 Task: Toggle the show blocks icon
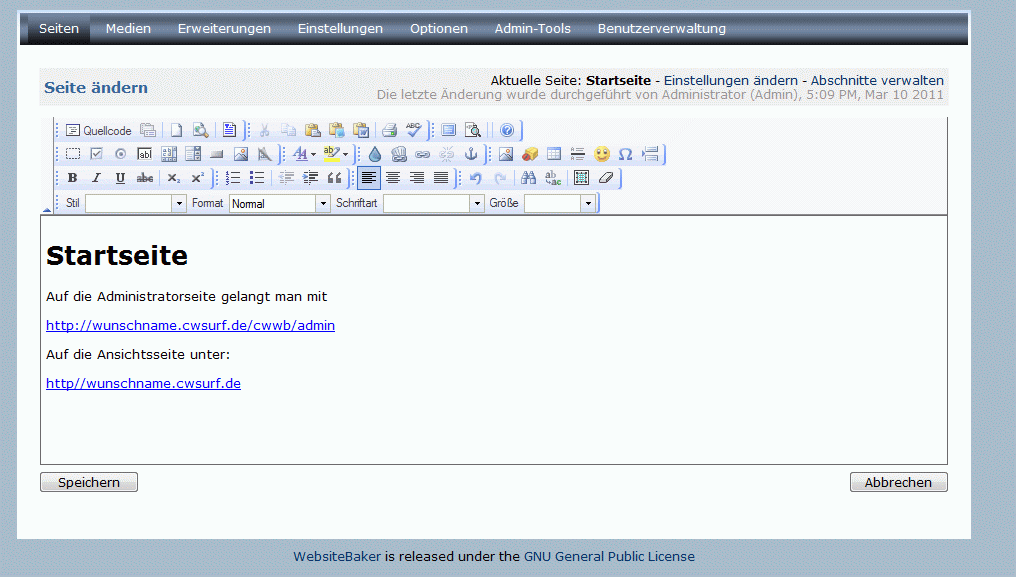[x=473, y=130]
